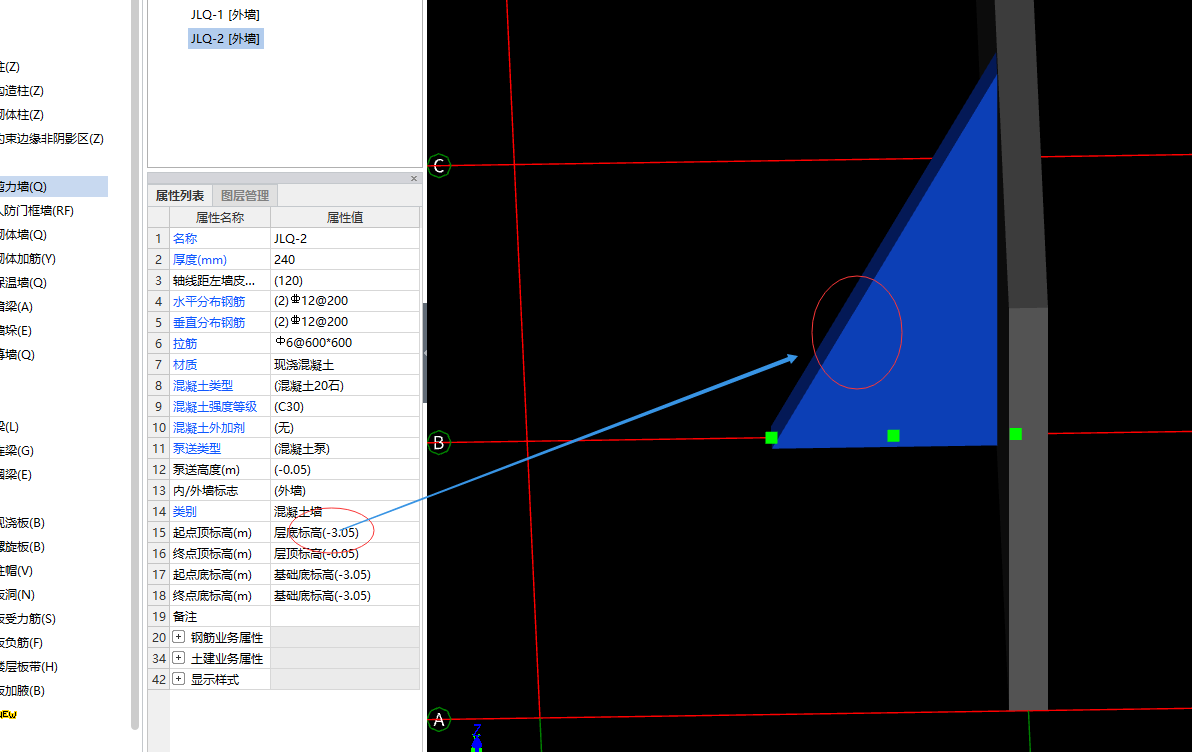Click the 混凝土强度等级 value (C30)

(344, 406)
